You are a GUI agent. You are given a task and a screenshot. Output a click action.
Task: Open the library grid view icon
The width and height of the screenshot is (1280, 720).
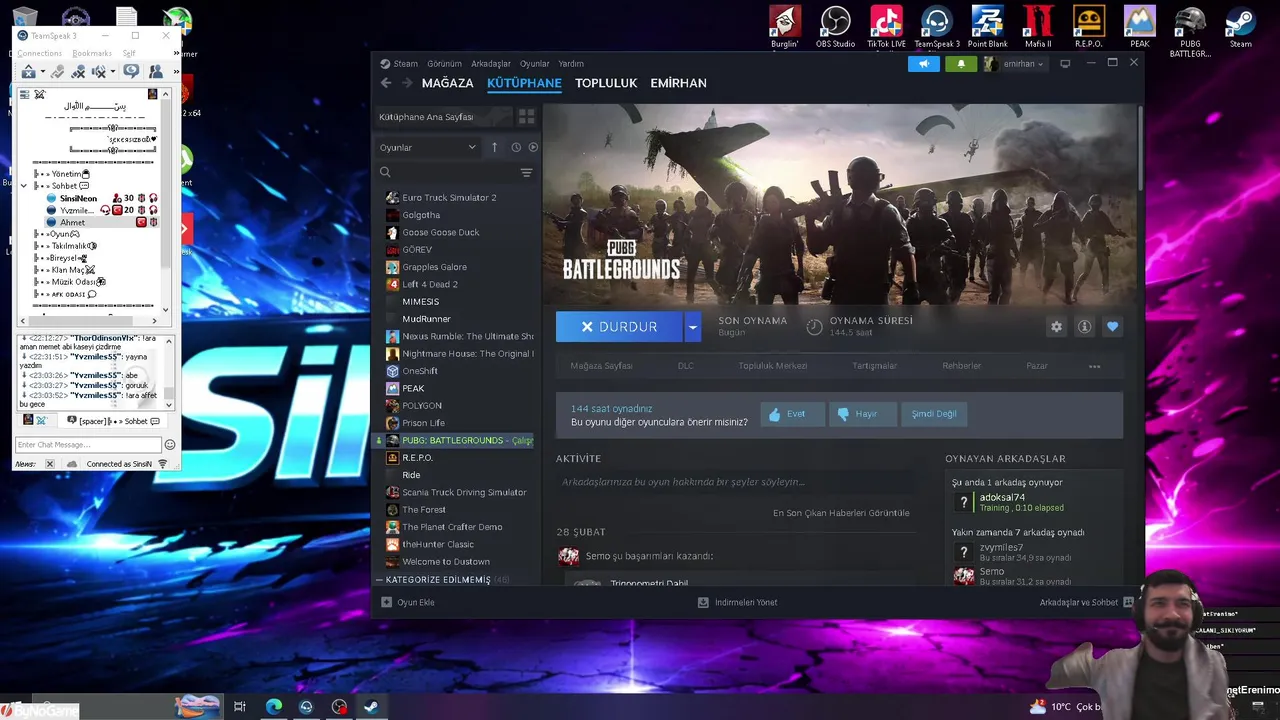pyautogui.click(x=526, y=117)
